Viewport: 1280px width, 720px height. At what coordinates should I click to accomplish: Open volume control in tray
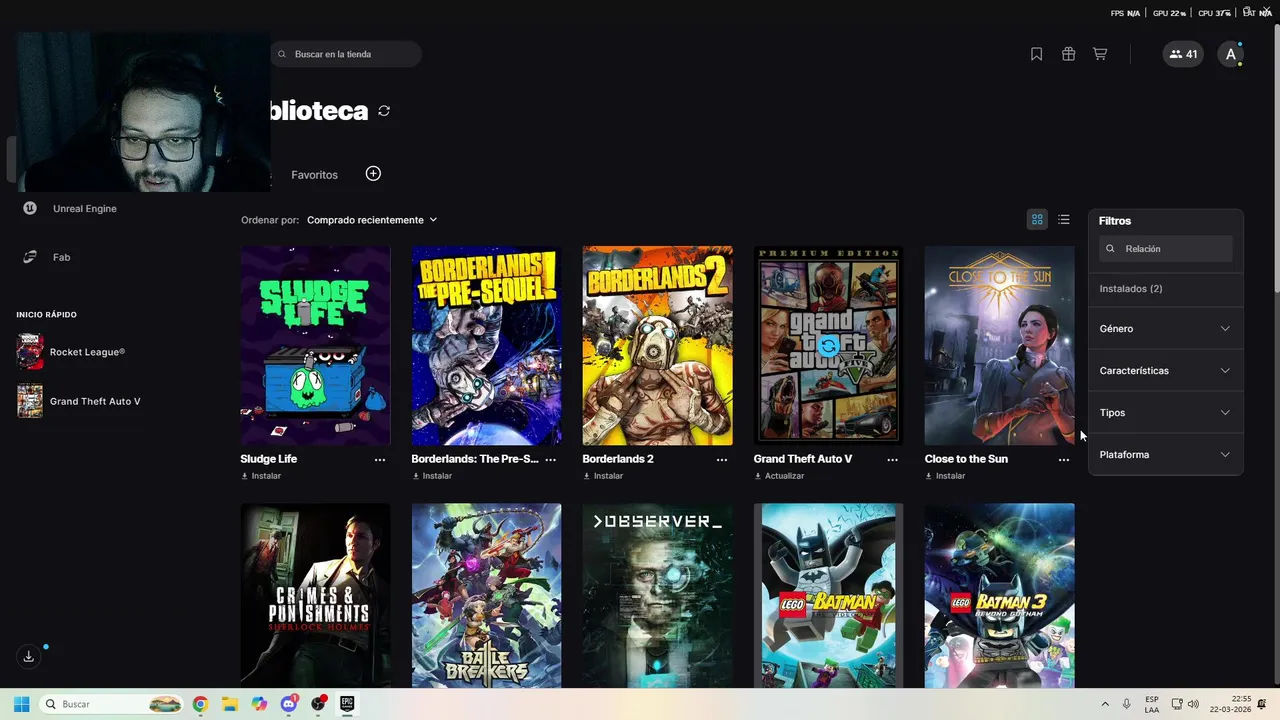(x=1193, y=704)
